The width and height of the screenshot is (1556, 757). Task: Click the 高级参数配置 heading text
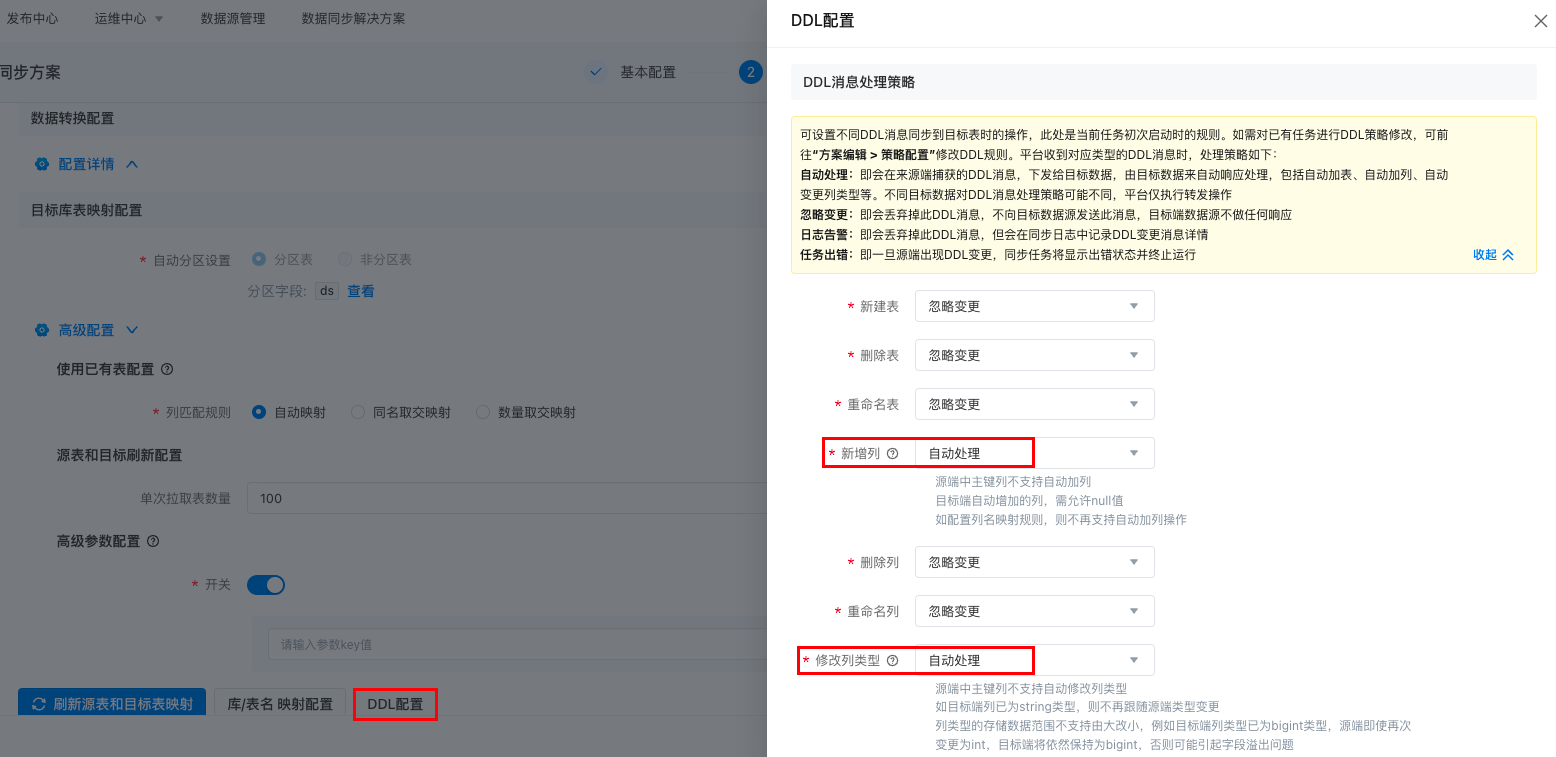click(98, 541)
